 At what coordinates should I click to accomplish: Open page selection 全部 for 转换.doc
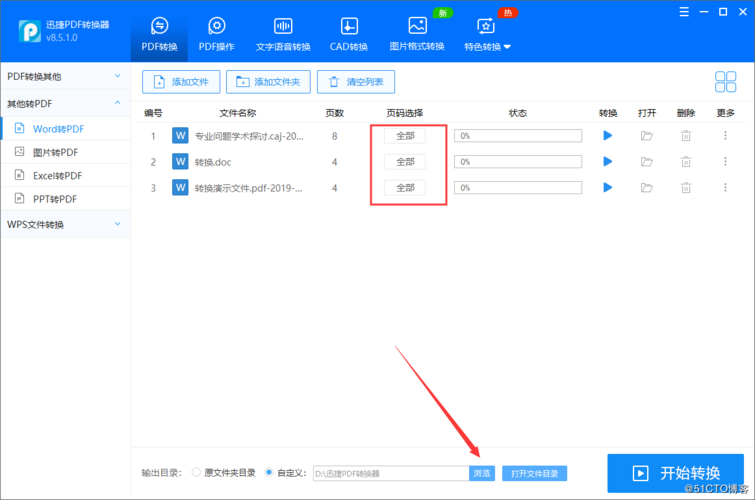[405, 162]
